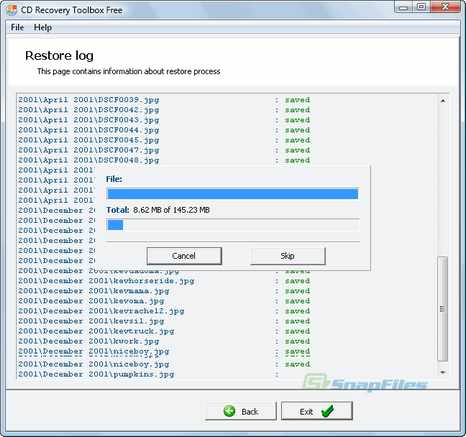Click the green checkmark icon on Exit
The image size is (466, 437).
tap(327, 411)
